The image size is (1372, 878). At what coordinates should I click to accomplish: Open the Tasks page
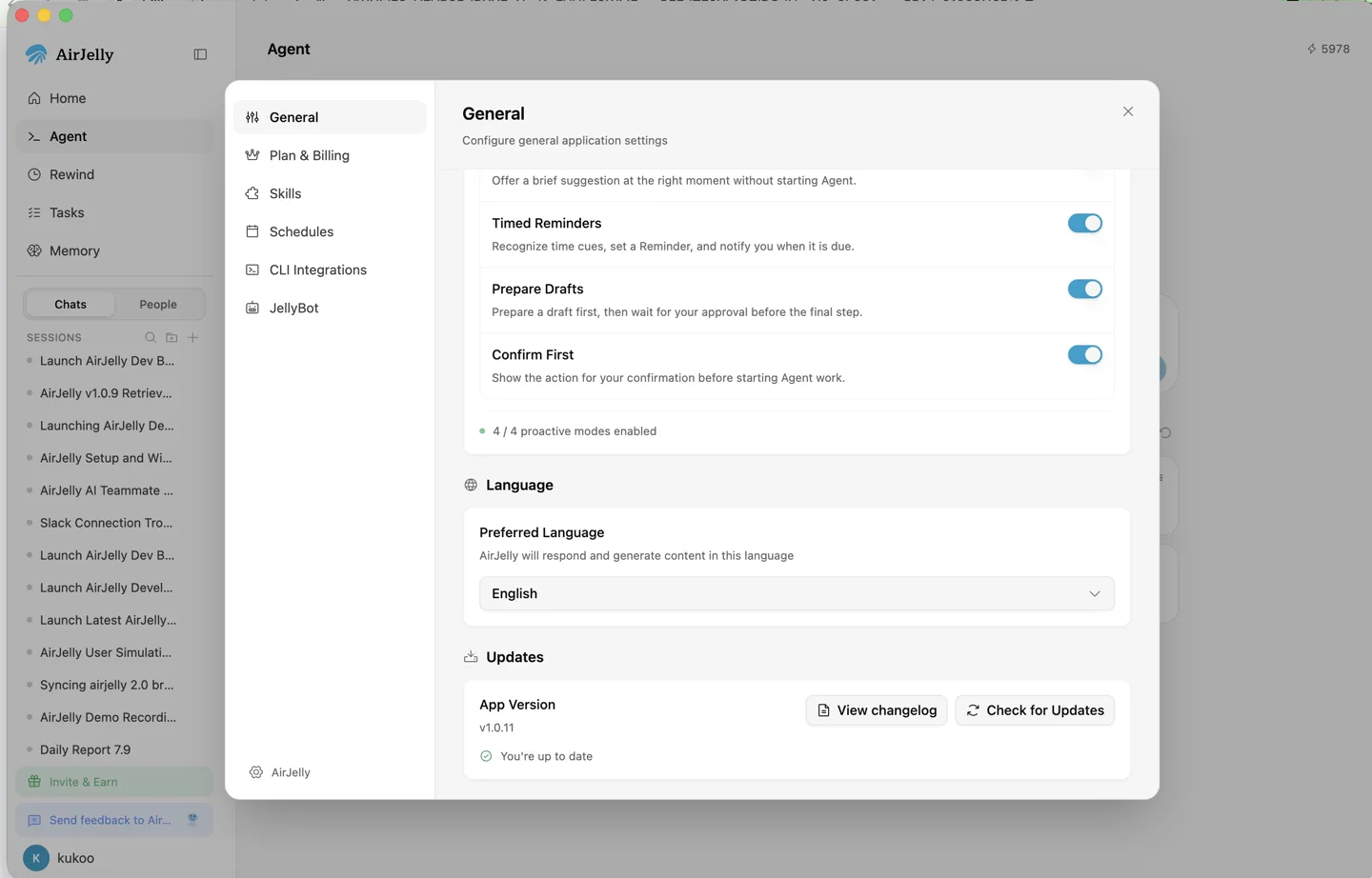point(114,212)
